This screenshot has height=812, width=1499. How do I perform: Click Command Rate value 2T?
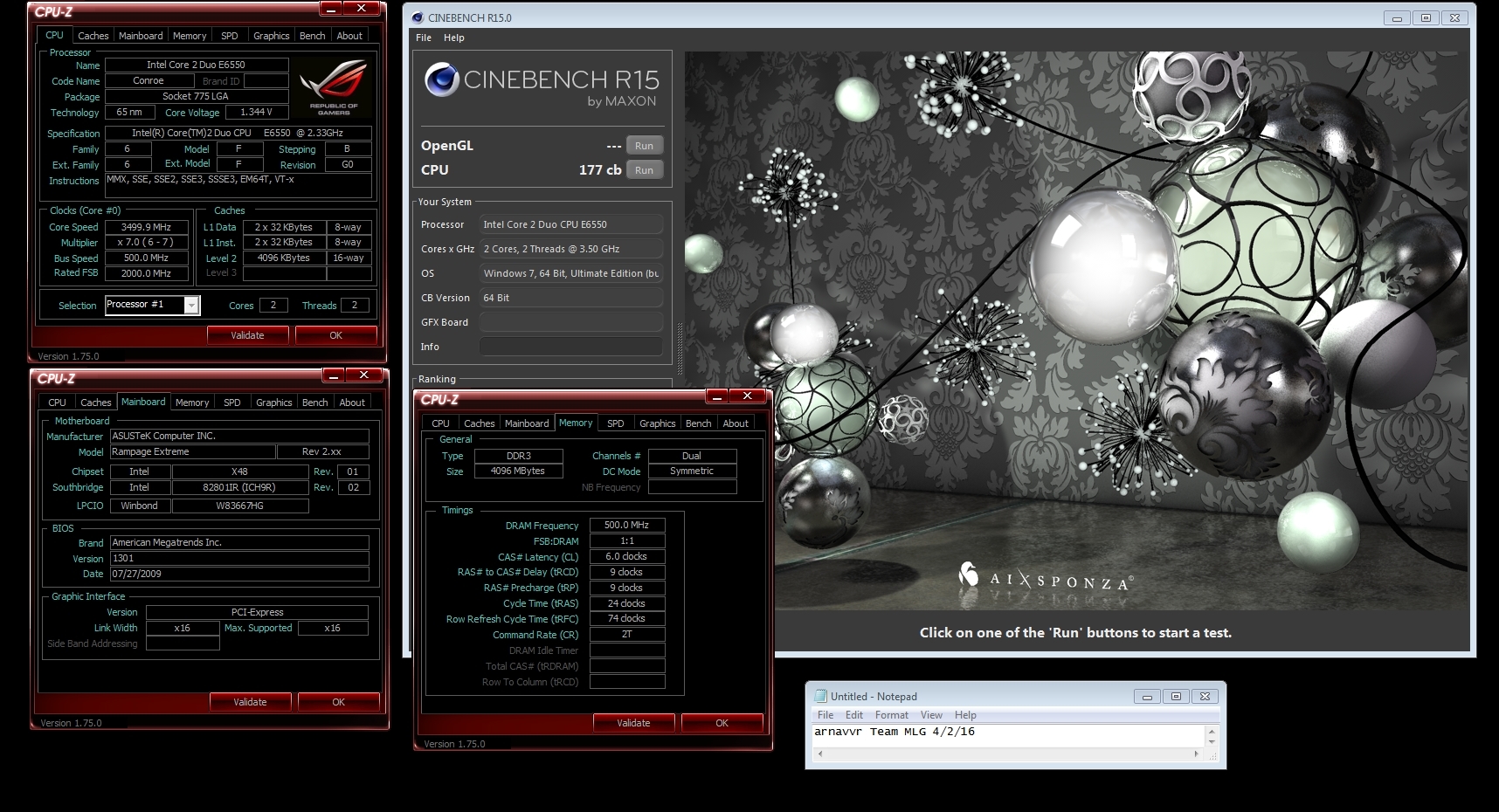627,635
